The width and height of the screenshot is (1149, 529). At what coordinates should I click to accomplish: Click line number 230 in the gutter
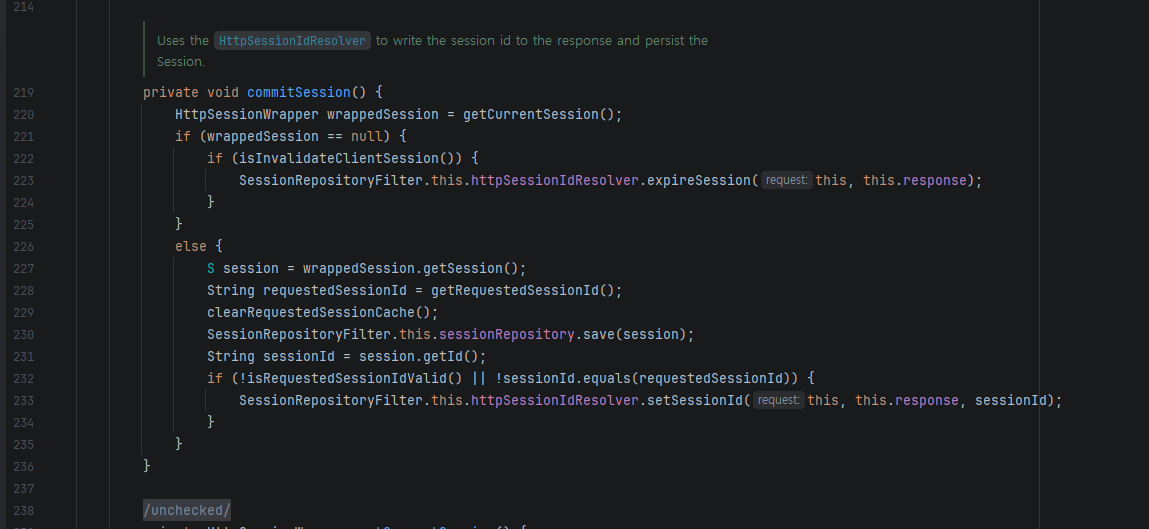[23, 334]
